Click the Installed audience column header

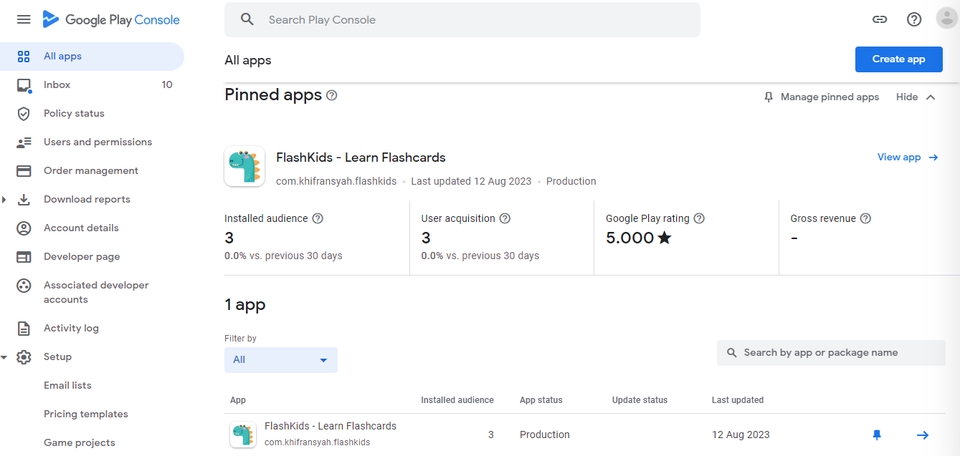(x=457, y=400)
